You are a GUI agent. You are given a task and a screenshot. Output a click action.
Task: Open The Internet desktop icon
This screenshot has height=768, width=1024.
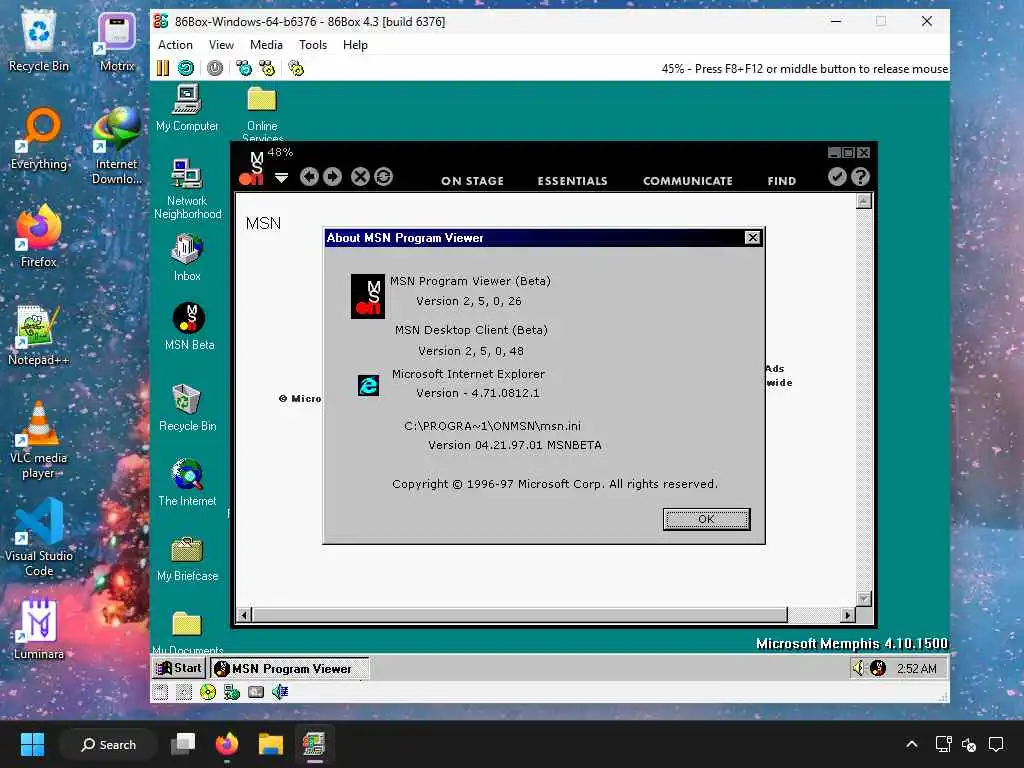coord(187,483)
